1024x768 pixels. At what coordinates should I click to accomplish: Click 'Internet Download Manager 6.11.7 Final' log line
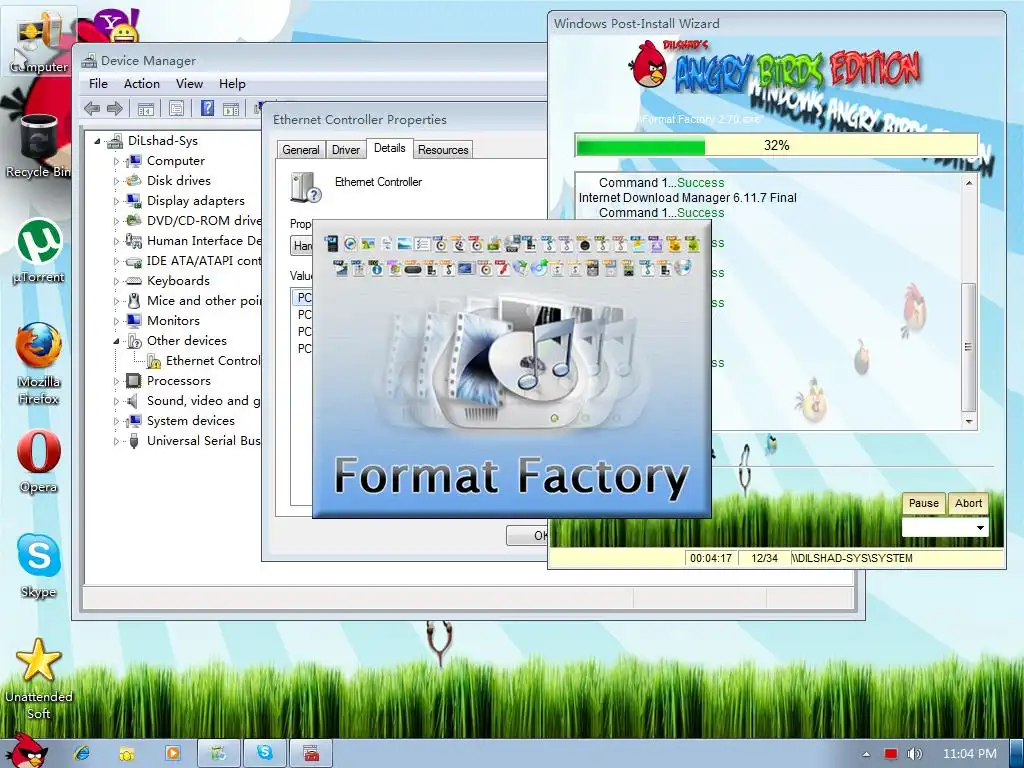coord(688,198)
